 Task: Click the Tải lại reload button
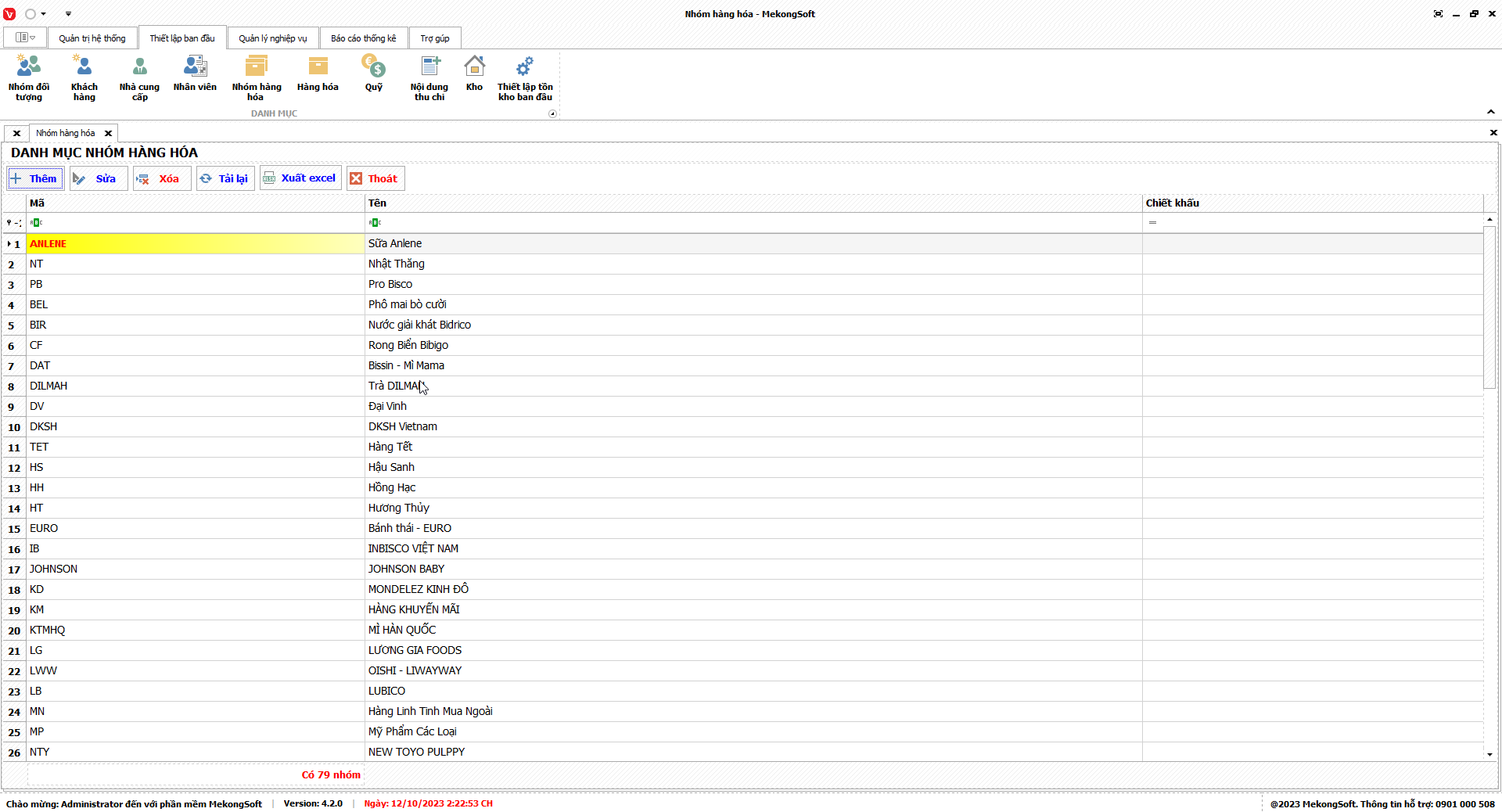(225, 178)
